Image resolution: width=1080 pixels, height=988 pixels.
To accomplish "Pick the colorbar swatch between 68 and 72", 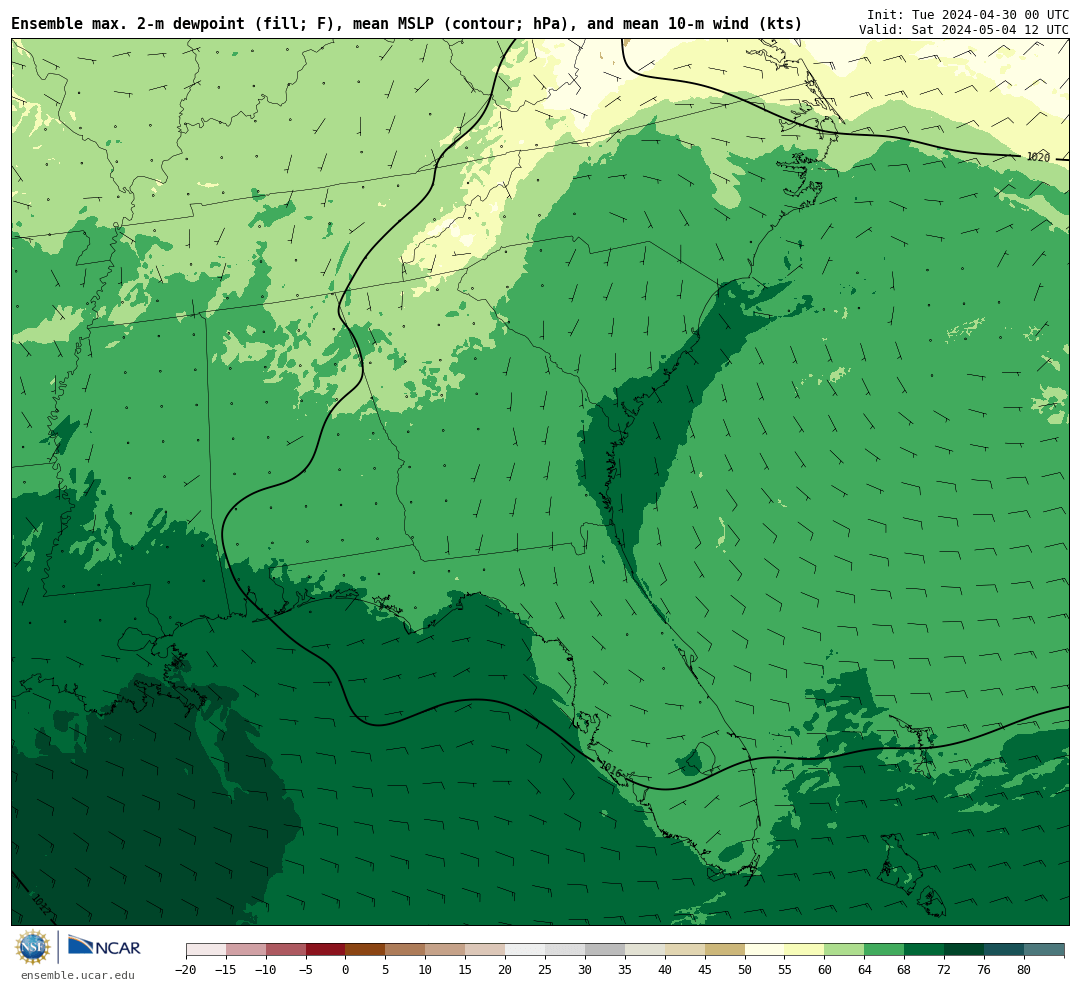I will click(x=925, y=950).
